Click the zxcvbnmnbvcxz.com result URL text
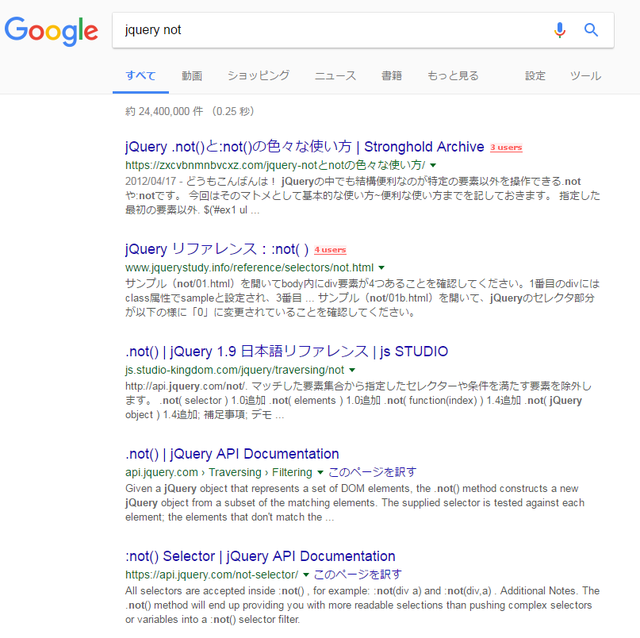Screen dimensions: 640x638 point(275,165)
